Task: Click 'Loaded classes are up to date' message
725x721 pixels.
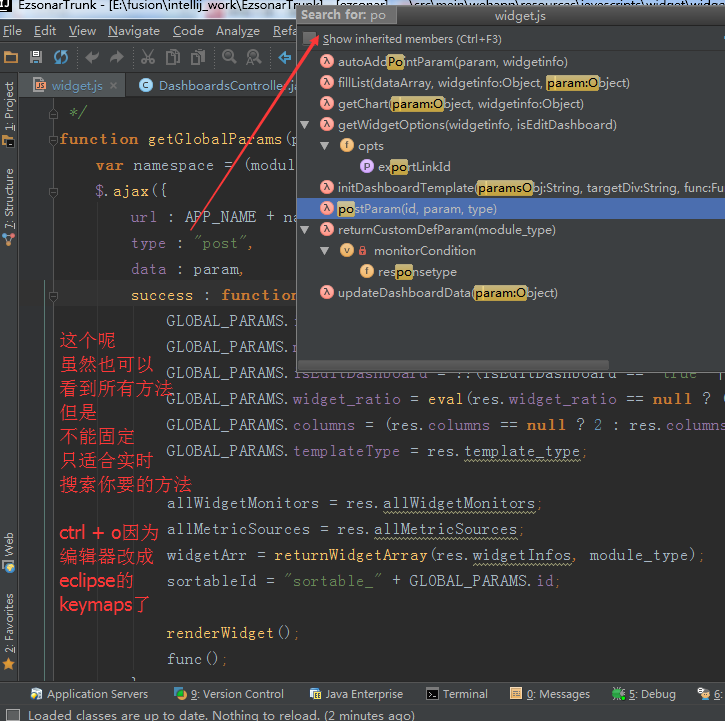Action: click(x=221, y=715)
